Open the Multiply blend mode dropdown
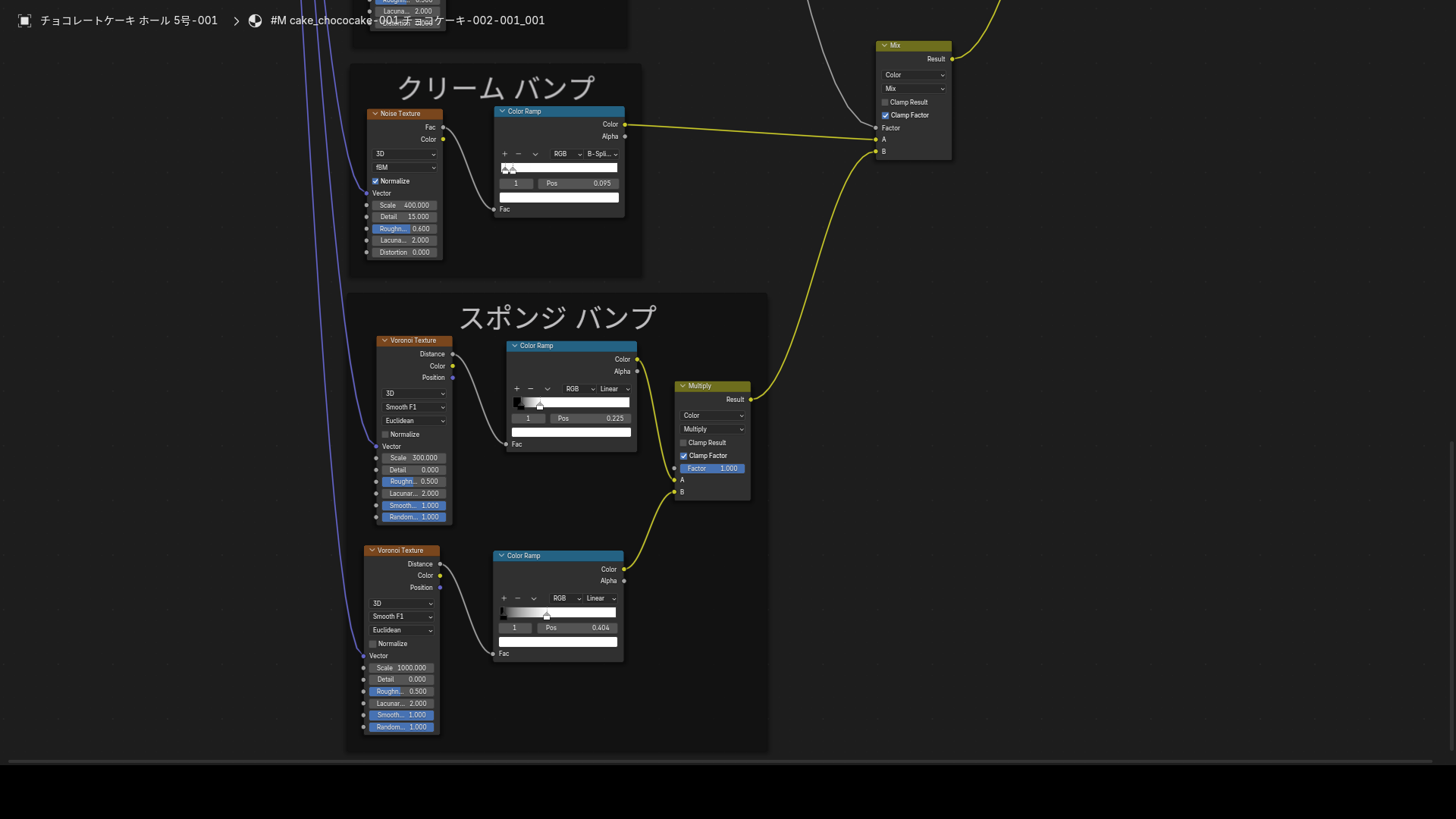Screen dimensions: 1456x819 [713, 429]
